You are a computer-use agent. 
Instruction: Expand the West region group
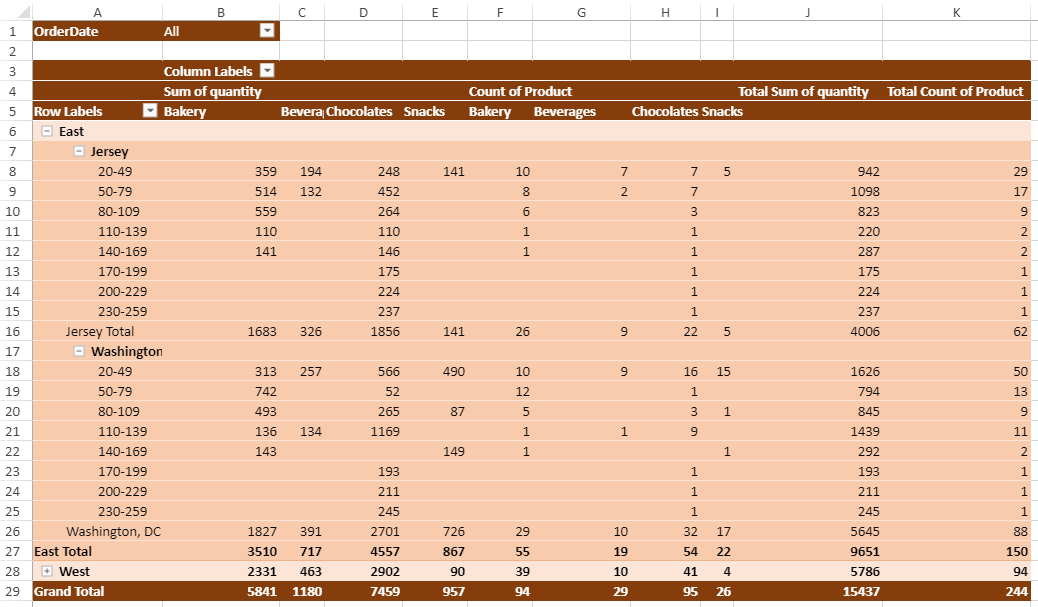coord(46,571)
